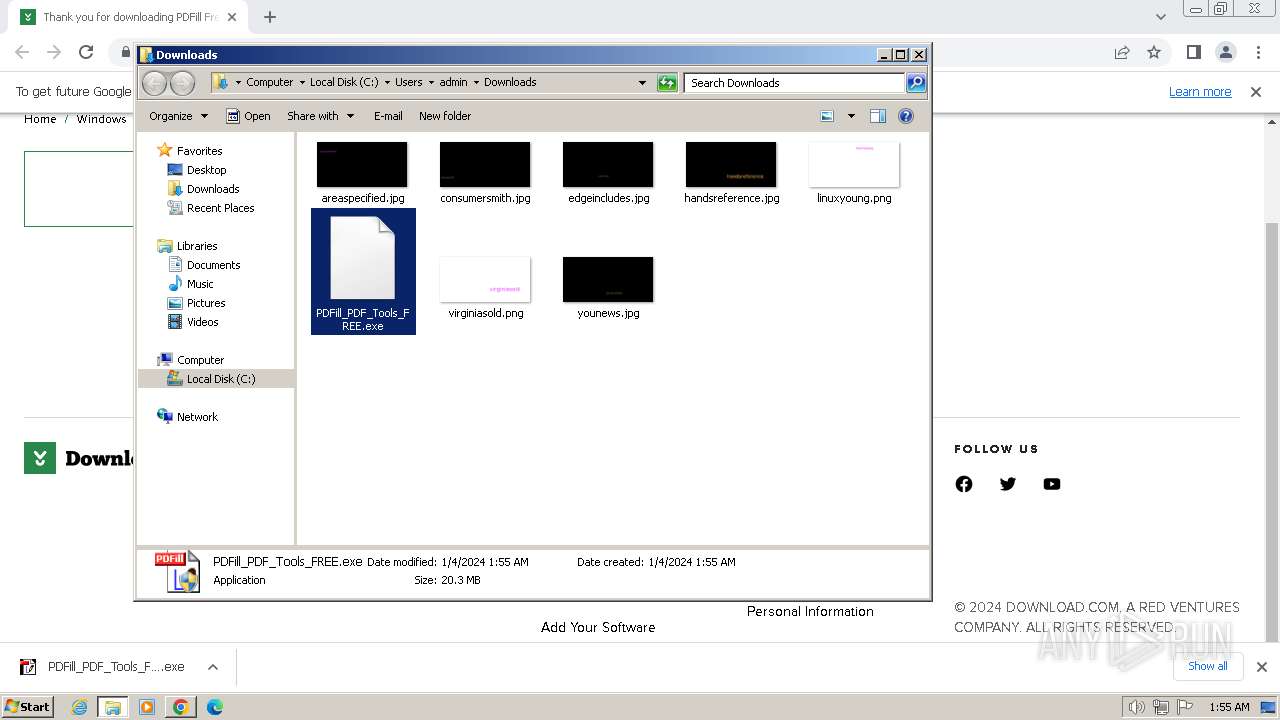The width and height of the screenshot is (1280, 720).
Task: Click the Personal Information link
Action: [810, 611]
